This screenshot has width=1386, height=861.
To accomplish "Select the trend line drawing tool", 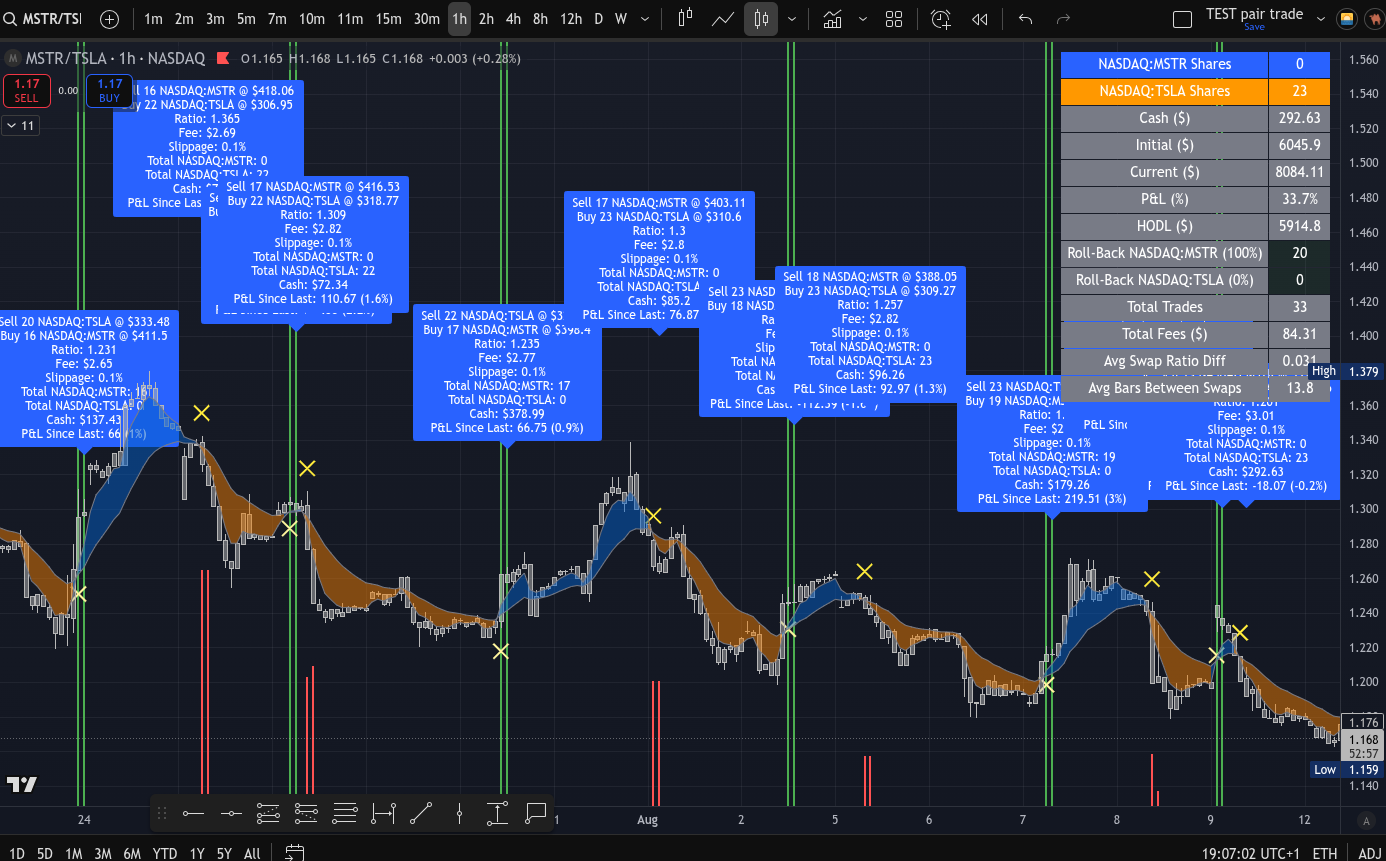I will (421, 813).
